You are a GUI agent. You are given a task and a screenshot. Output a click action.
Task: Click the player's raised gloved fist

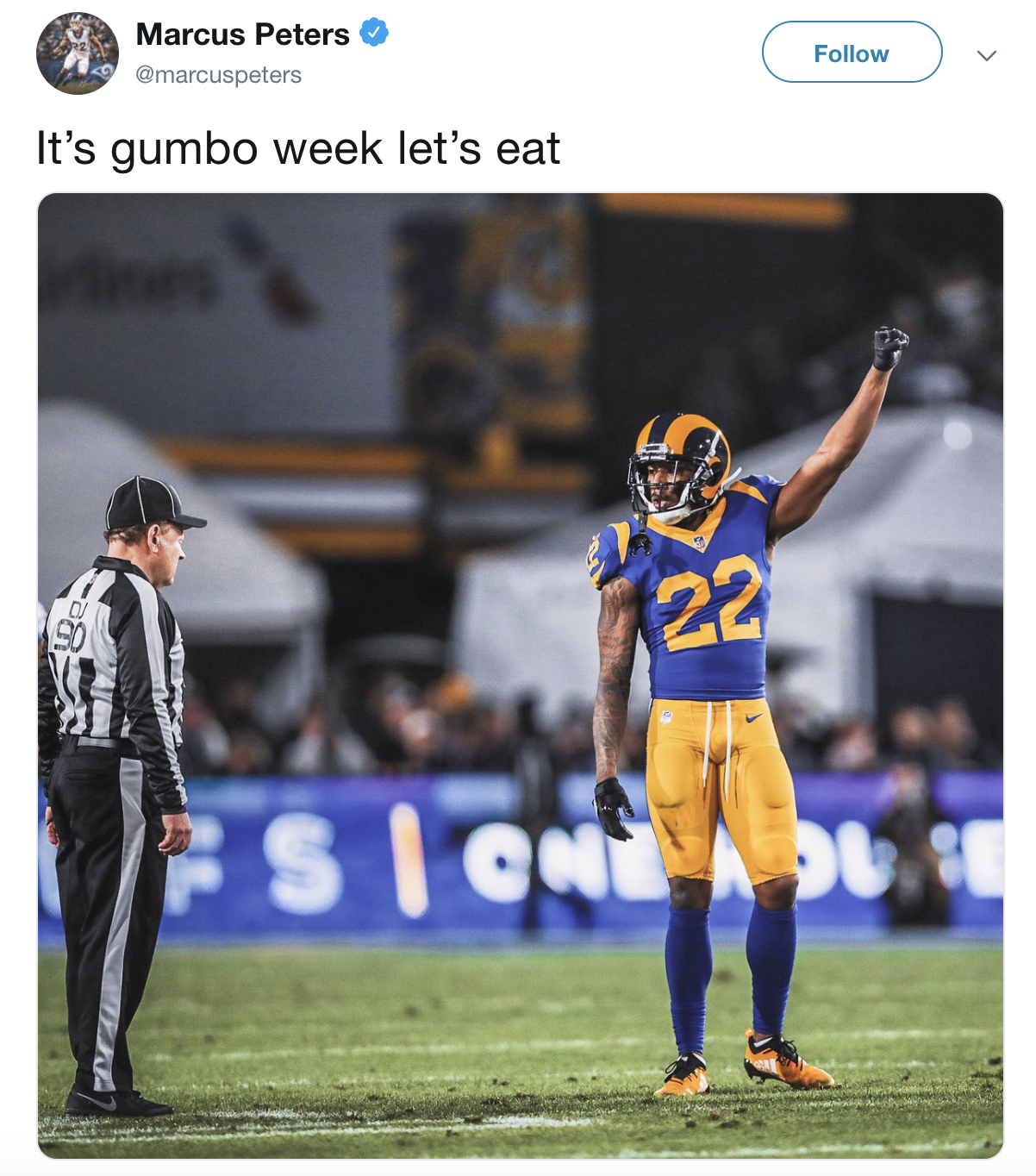click(x=889, y=347)
